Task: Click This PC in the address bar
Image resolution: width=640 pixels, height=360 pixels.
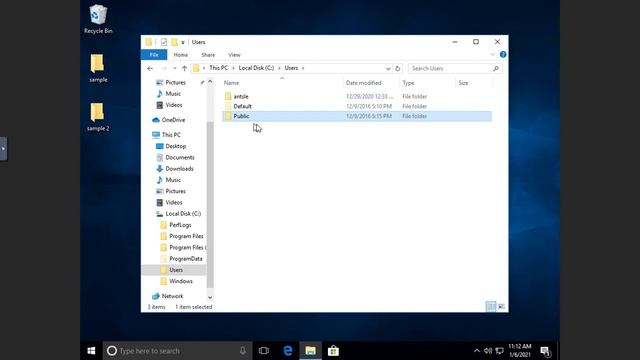Action: (218, 68)
